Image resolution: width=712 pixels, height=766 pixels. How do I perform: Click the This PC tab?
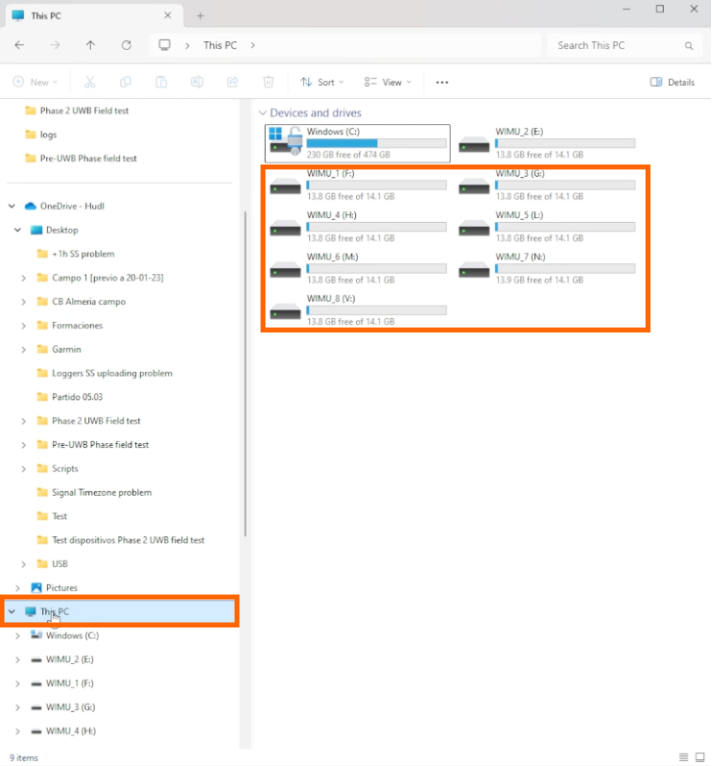pos(93,16)
